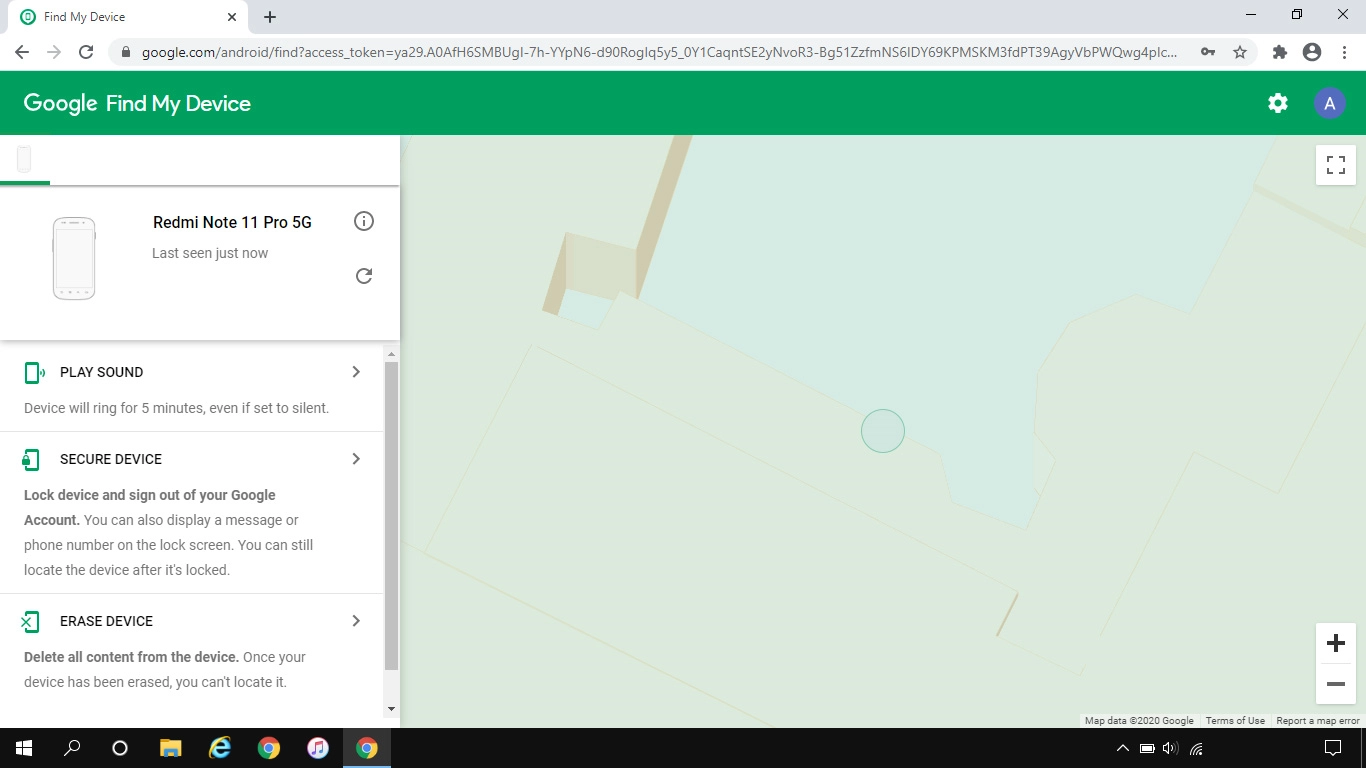Image resolution: width=1366 pixels, height=768 pixels.
Task: Switch to the Find My Device browser tab
Action: coord(120,17)
